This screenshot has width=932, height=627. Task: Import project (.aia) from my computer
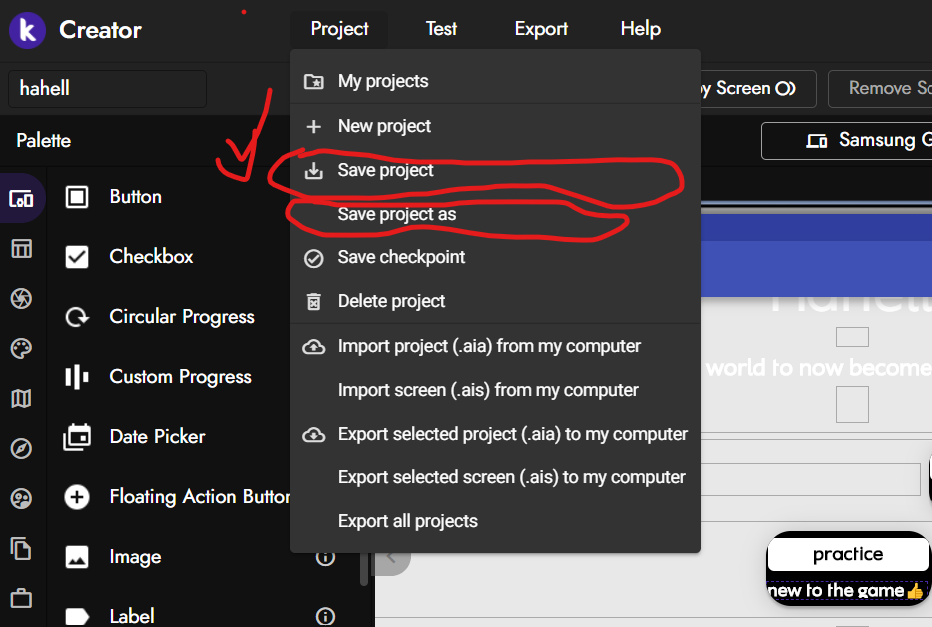click(x=495, y=346)
